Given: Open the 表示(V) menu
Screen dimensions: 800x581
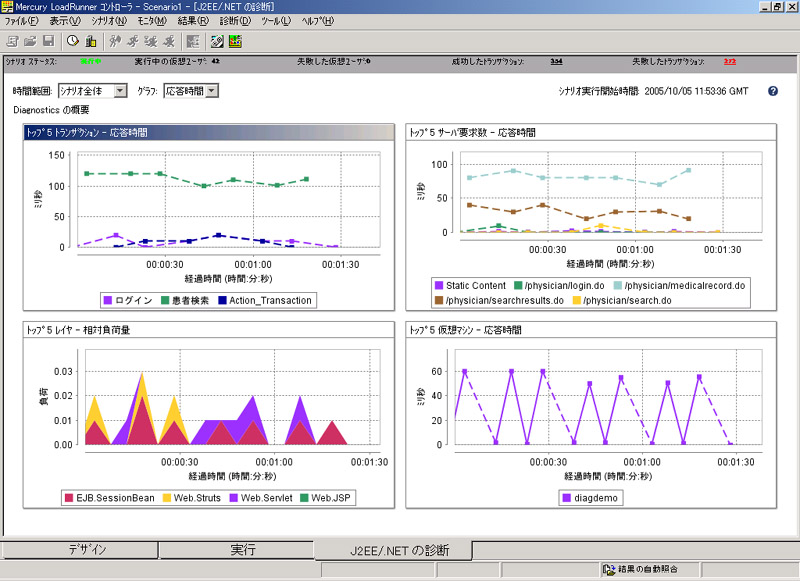Looking at the screenshot, I should tap(65, 21).
